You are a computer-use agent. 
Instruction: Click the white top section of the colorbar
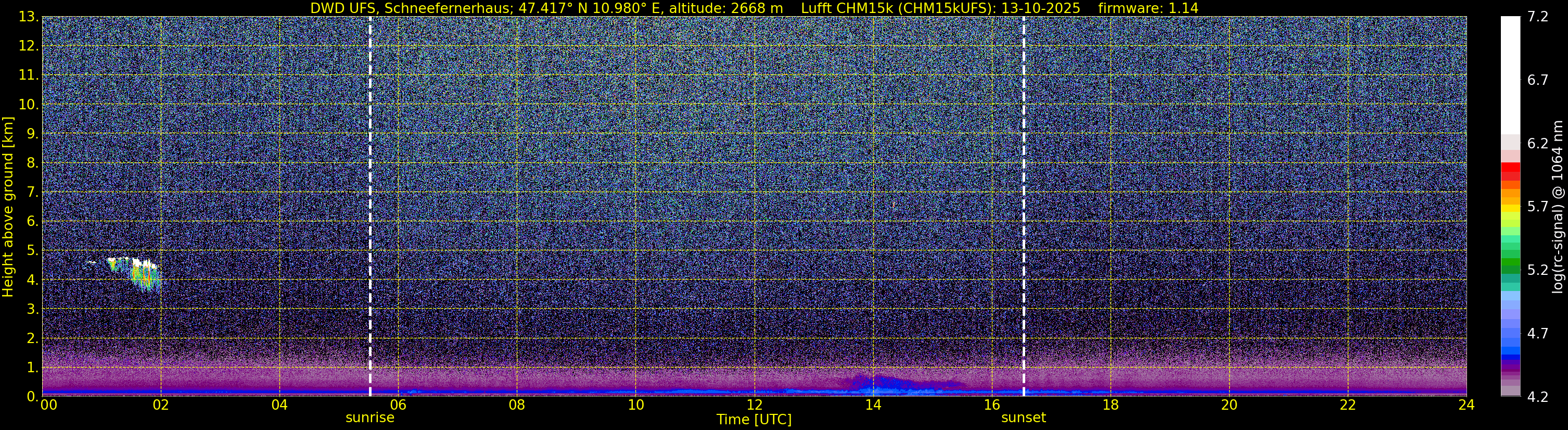point(1510,75)
